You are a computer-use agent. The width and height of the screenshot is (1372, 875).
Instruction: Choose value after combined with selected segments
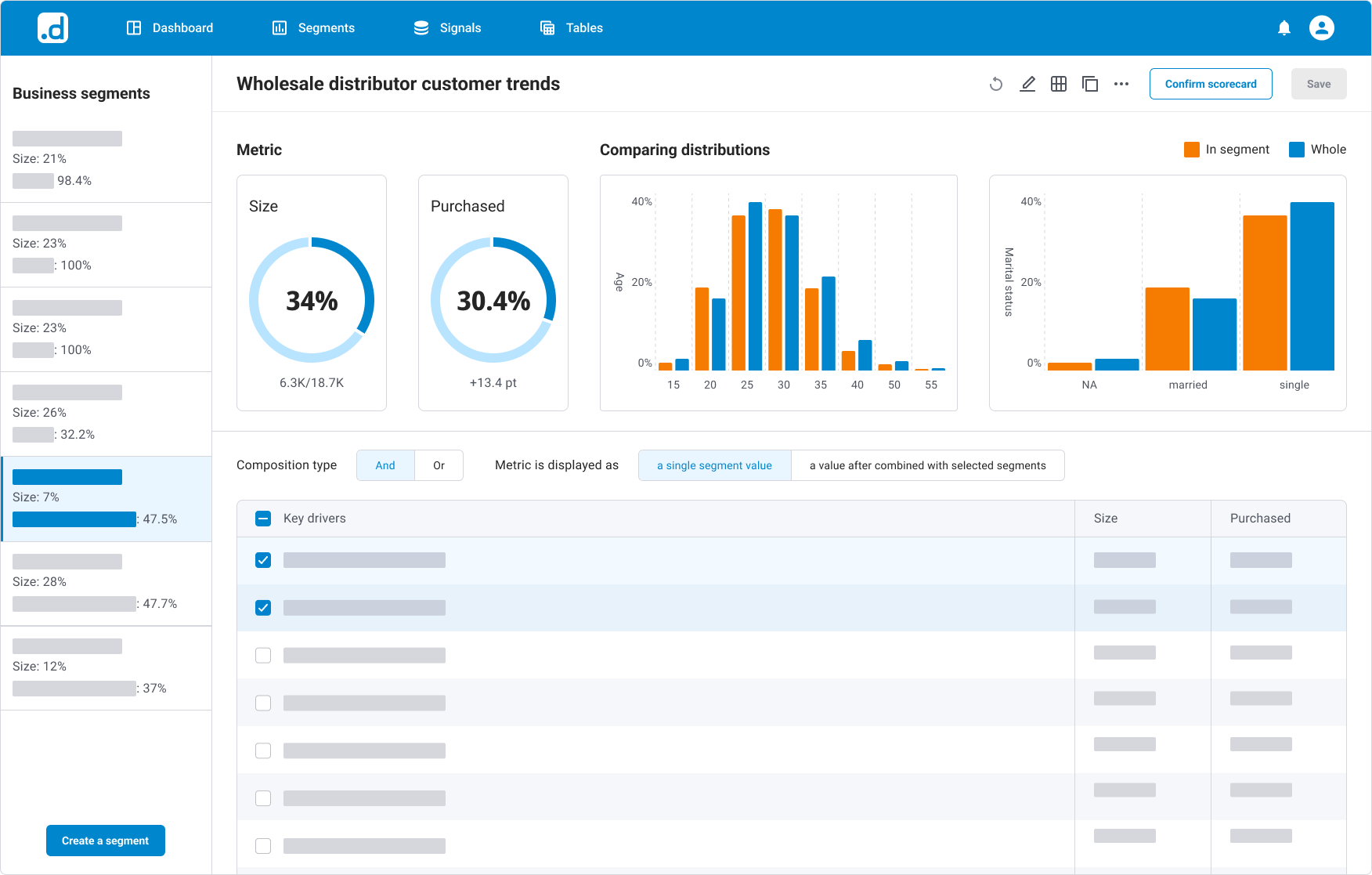pos(928,465)
